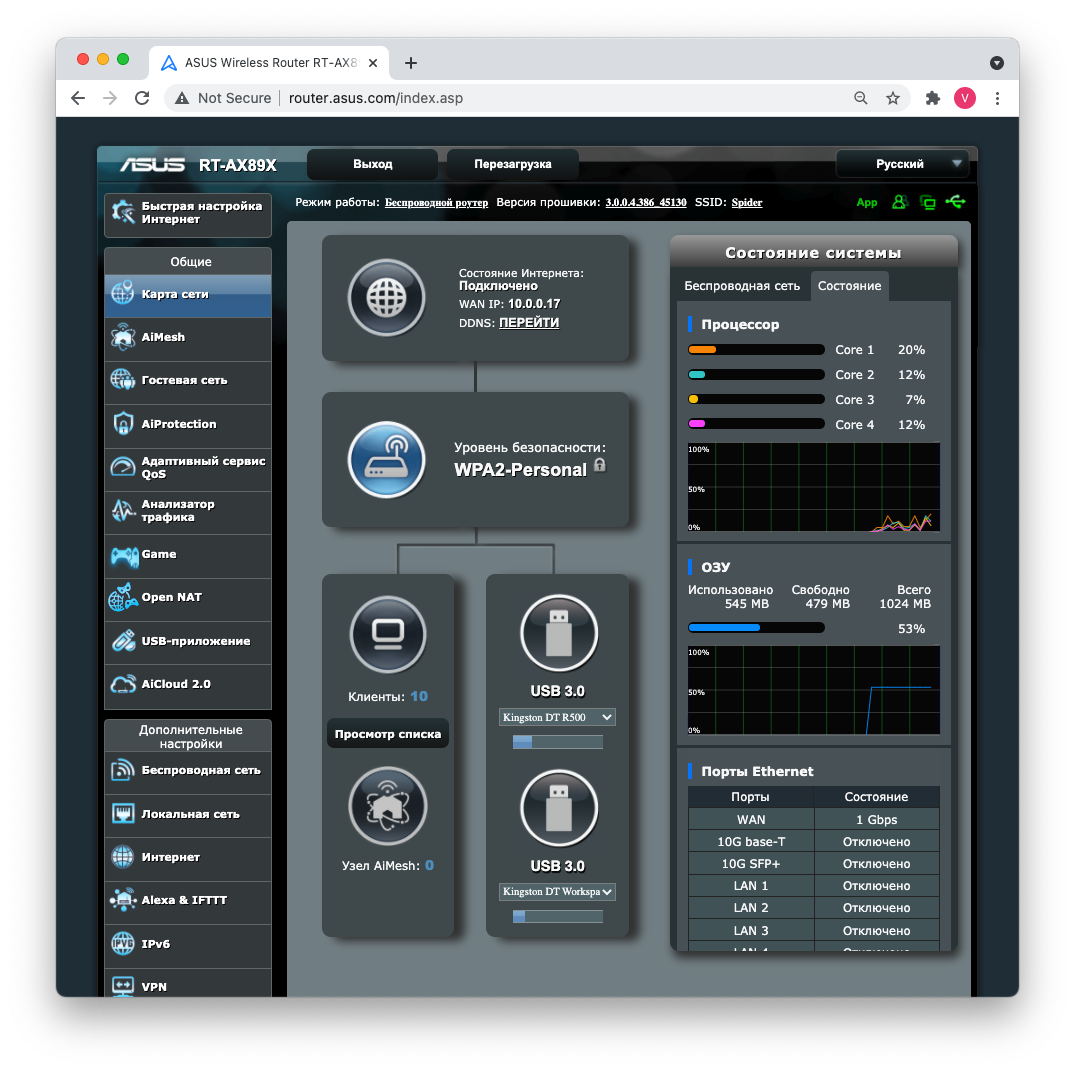This screenshot has width=1075, height=1071.
Task: Click the RAM usage graph
Action: point(814,690)
